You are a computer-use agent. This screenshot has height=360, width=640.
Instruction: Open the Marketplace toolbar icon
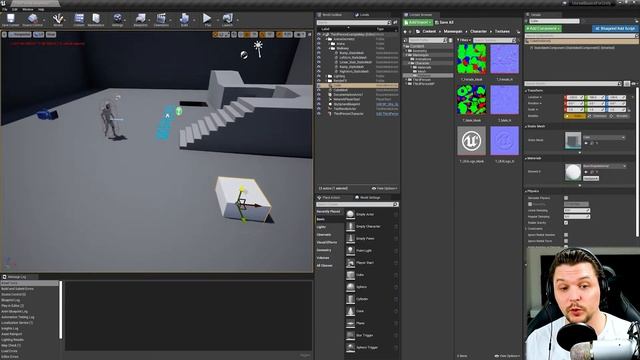click(96, 20)
